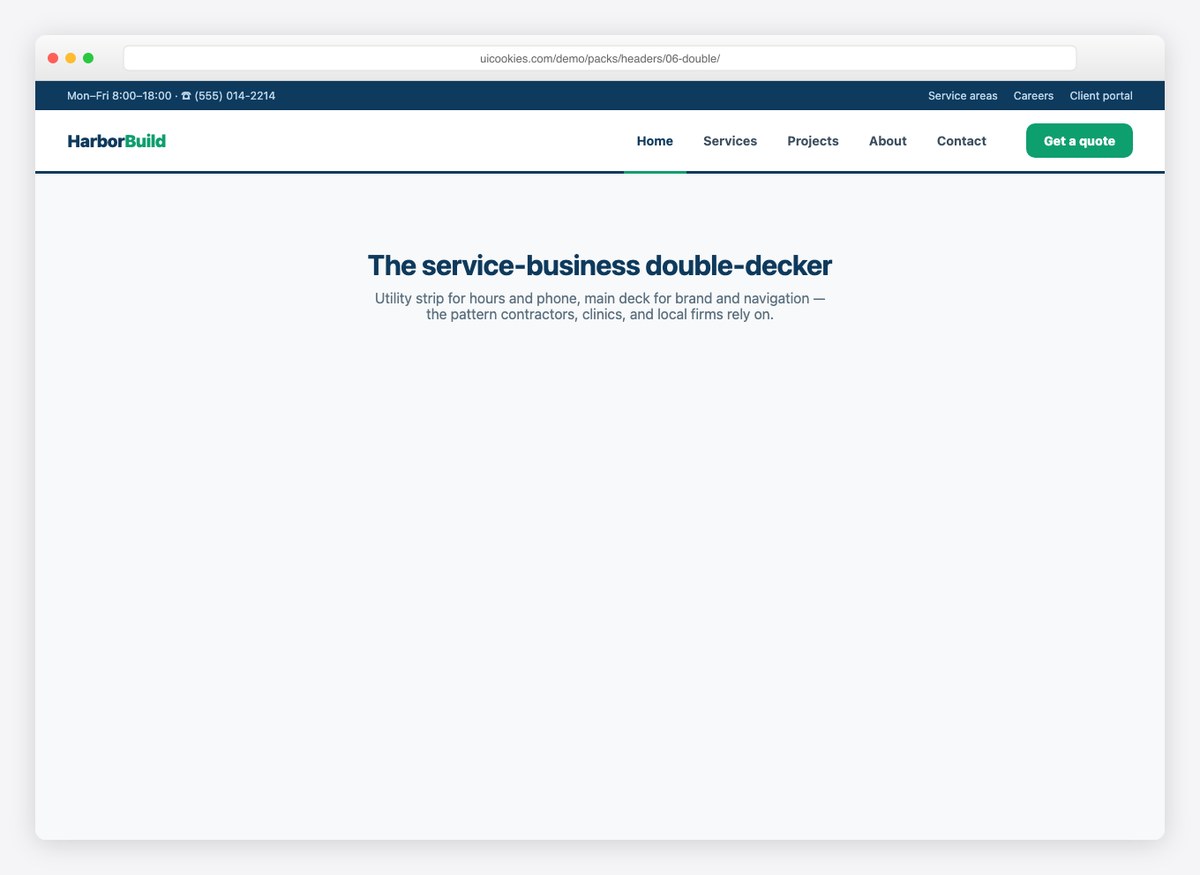Image resolution: width=1200 pixels, height=875 pixels.
Task: Click the Get a quote button
Action: tap(1079, 141)
